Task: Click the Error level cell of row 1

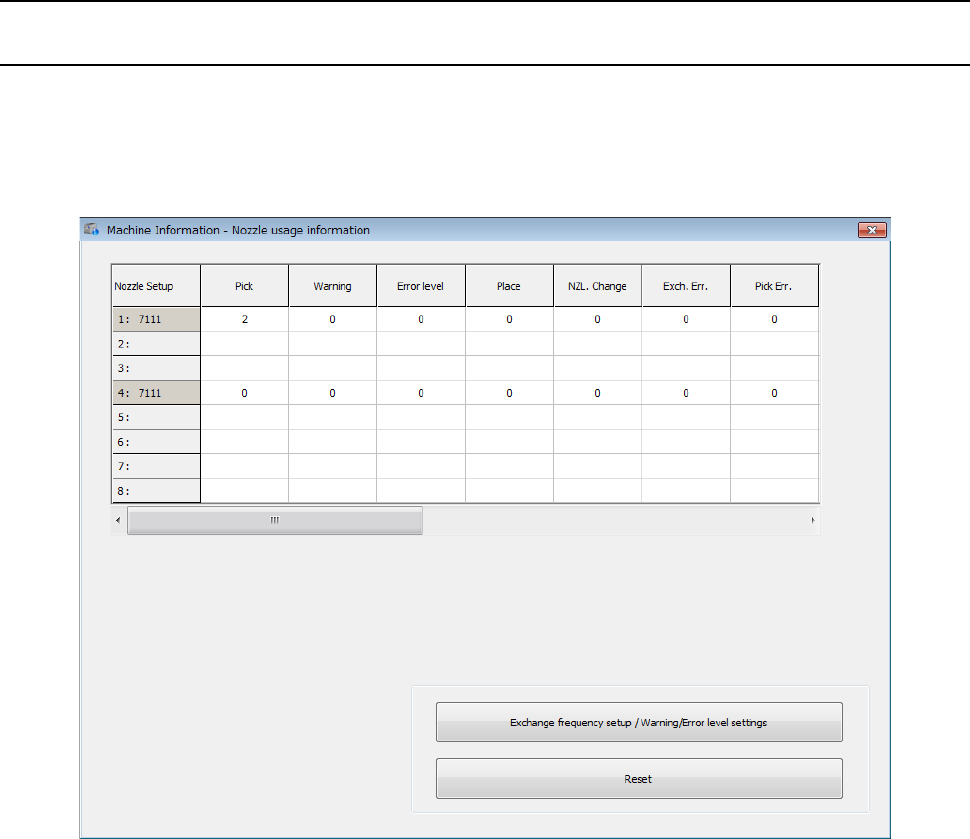Action: pos(421,319)
